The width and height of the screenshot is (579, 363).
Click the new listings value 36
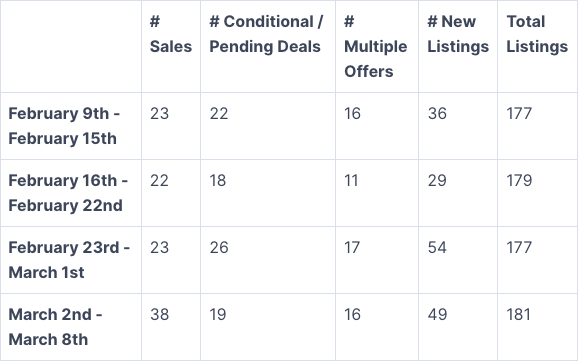tap(437, 113)
